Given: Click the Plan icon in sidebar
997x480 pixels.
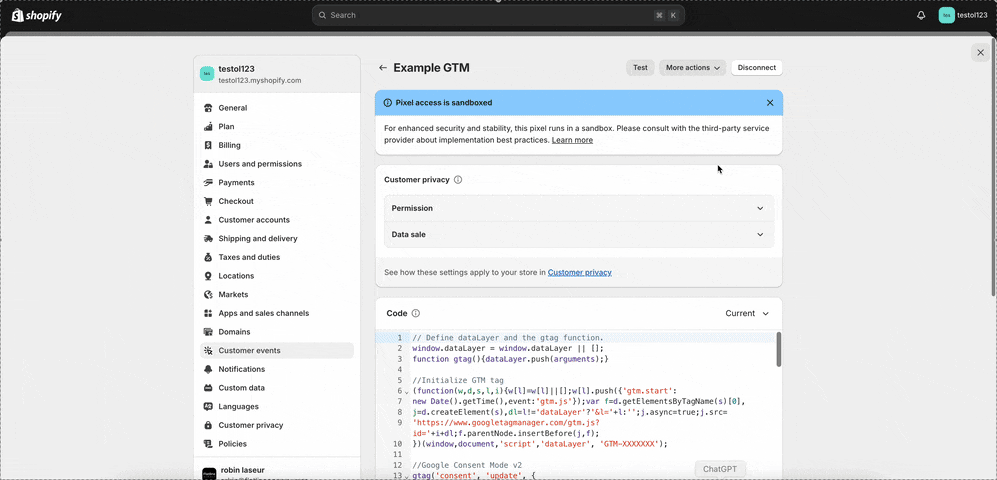Looking at the screenshot, I should pyautogui.click(x=208, y=127).
